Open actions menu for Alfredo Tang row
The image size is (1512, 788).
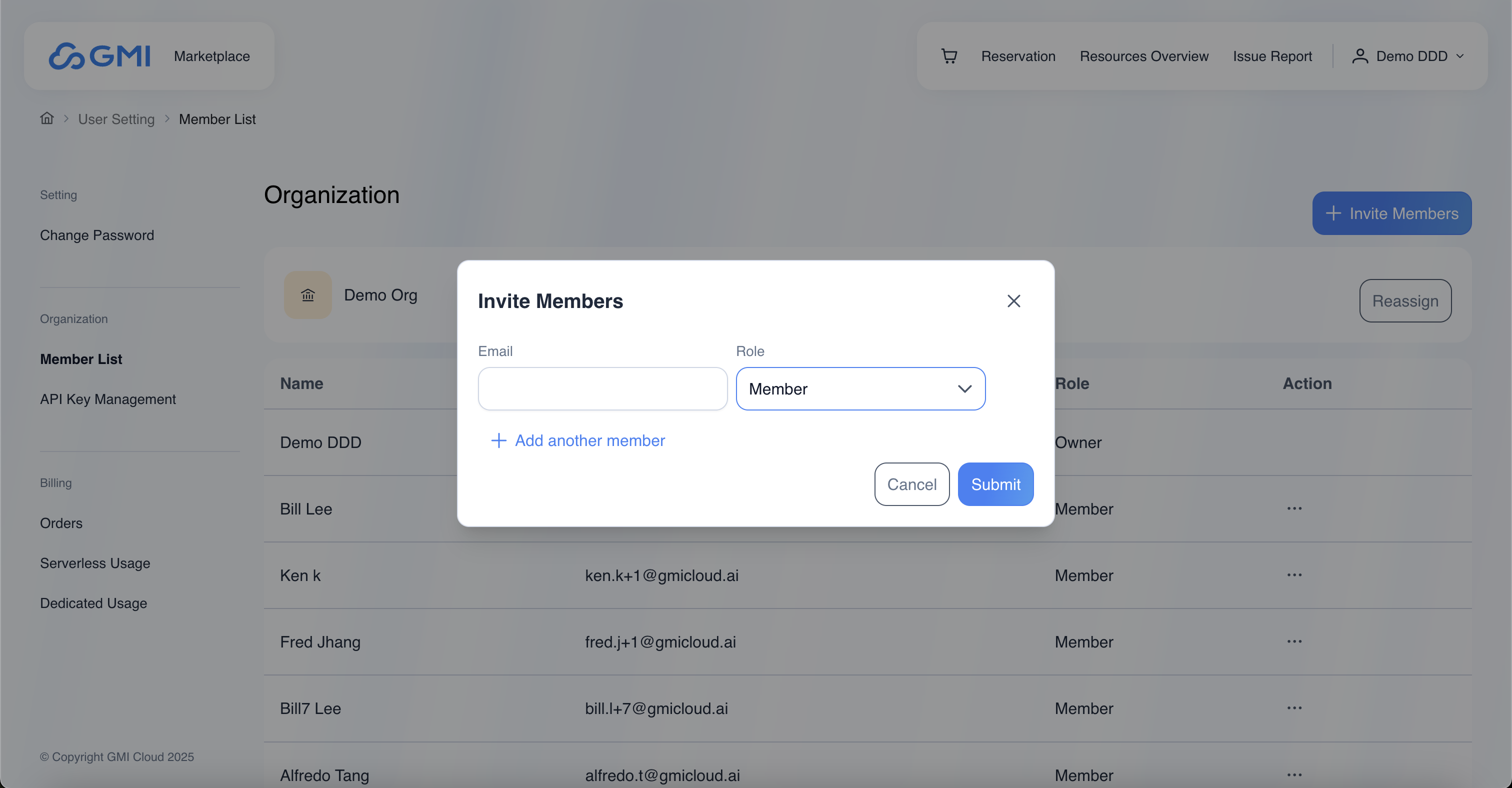pyautogui.click(x=1294, y=774)
